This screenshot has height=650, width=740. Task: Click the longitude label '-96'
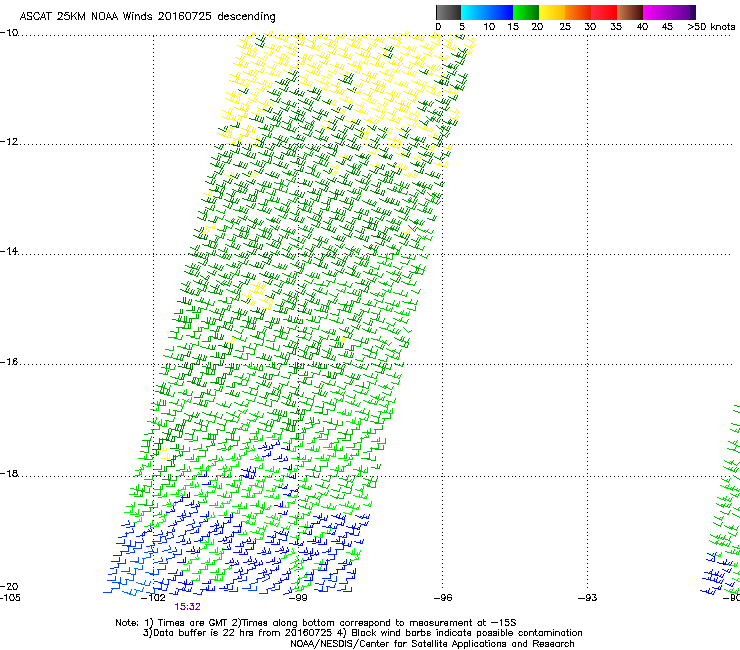tap(443, 598)
